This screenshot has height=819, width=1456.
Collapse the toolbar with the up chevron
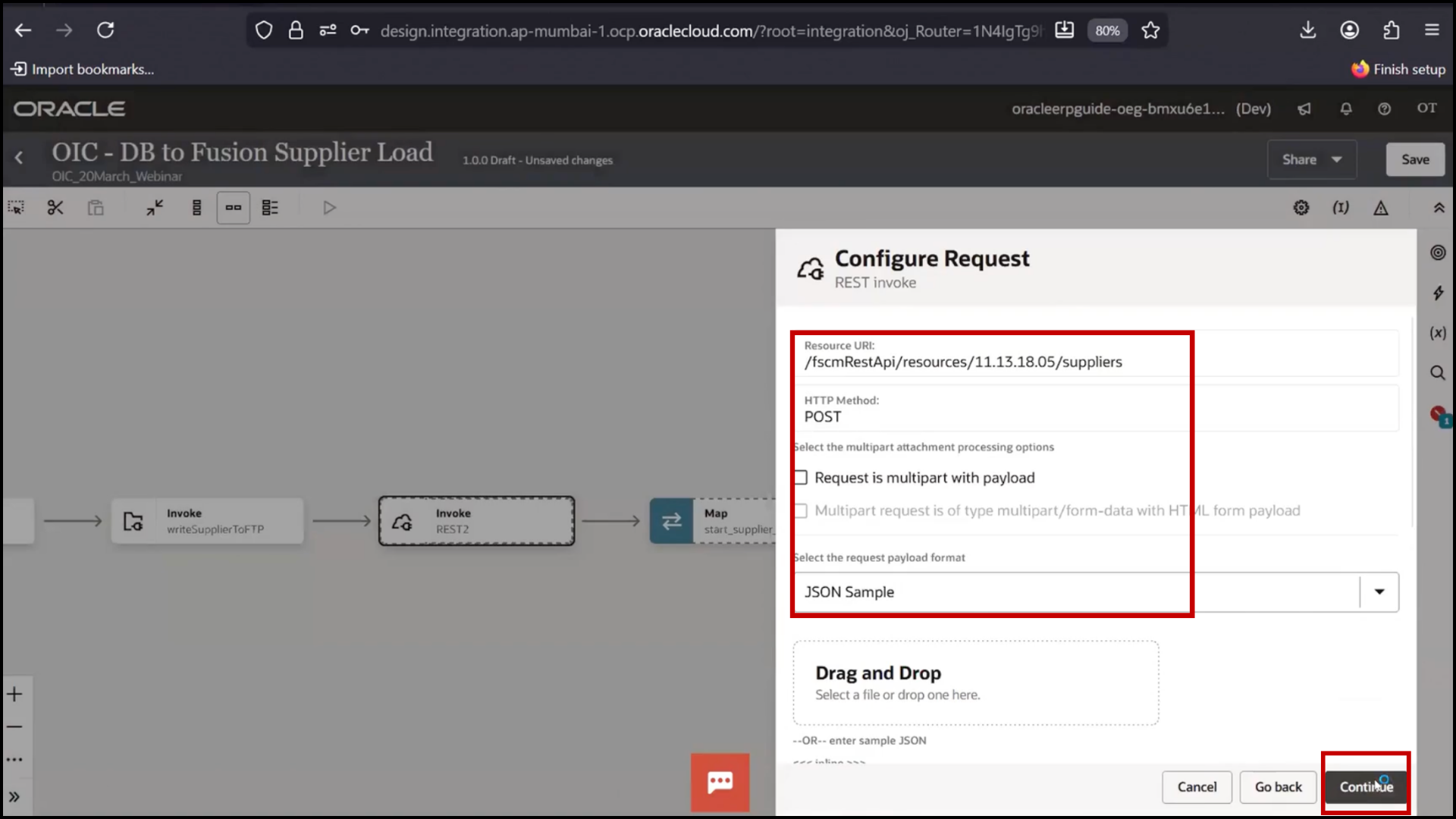tap(1439, 208)
